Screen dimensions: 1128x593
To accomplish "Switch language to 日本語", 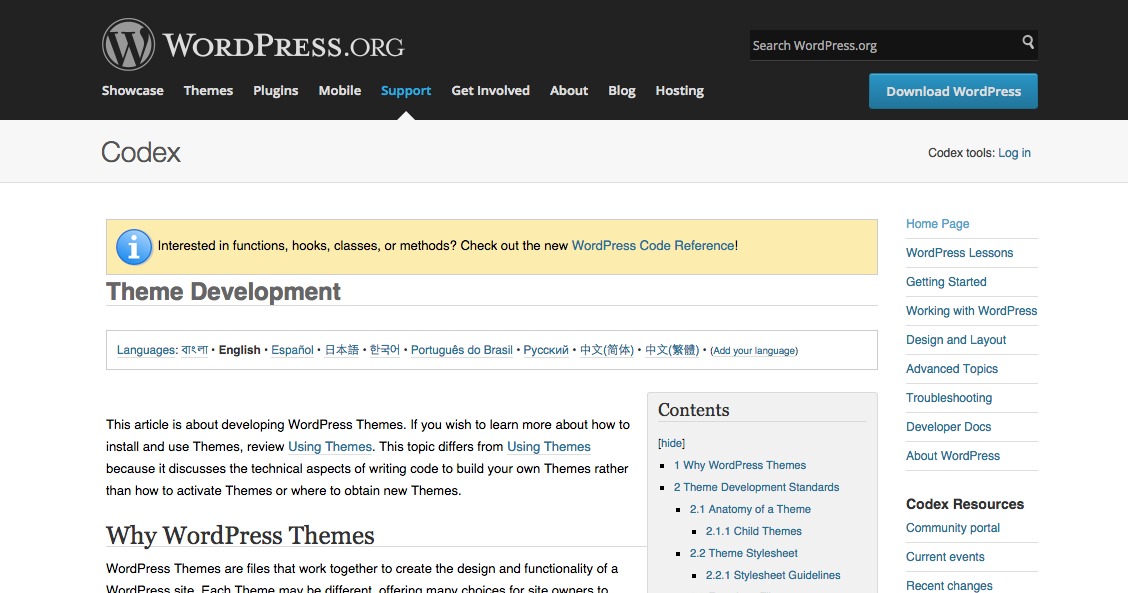I will (x=342, y=350).
